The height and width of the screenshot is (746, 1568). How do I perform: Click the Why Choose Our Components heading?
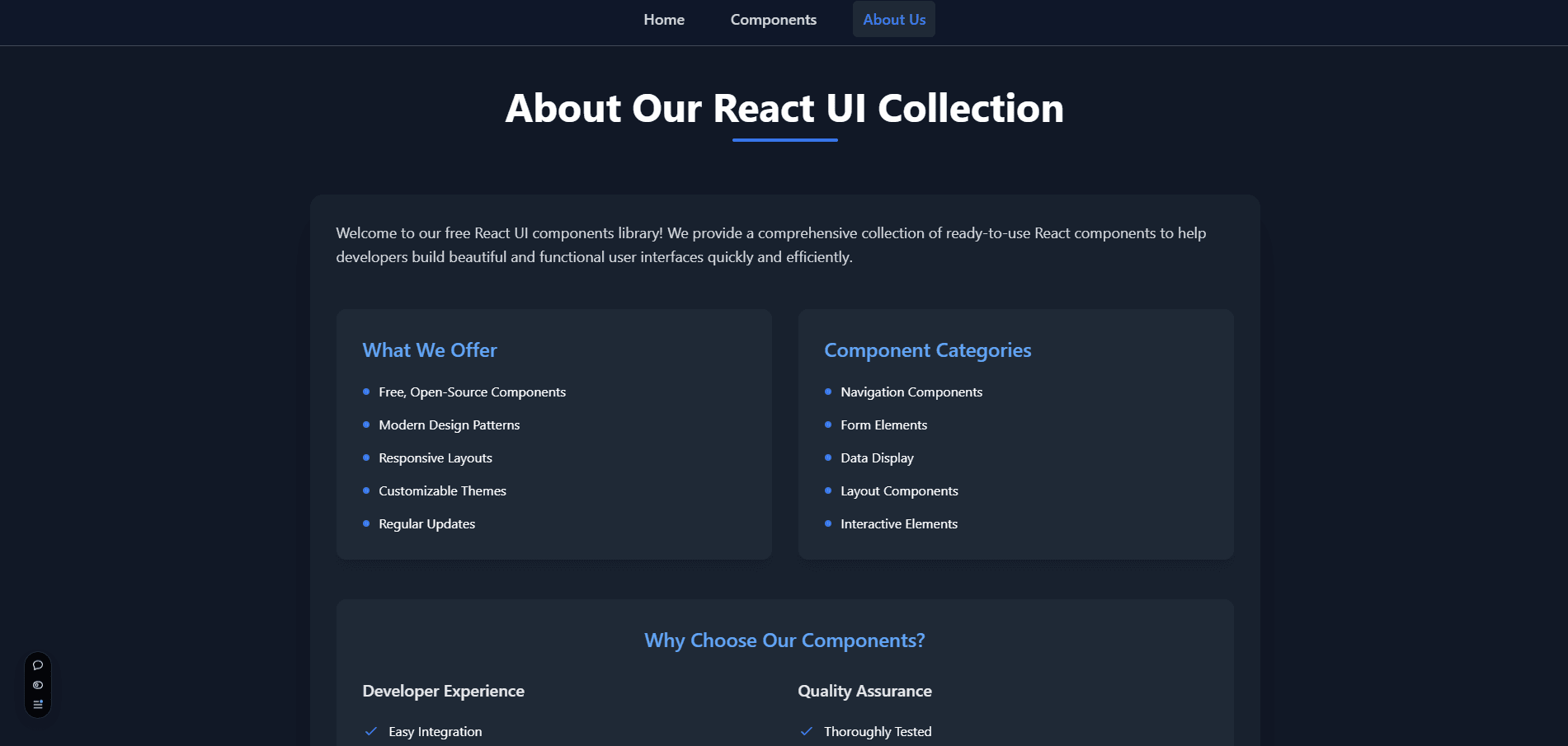[784, 640]
